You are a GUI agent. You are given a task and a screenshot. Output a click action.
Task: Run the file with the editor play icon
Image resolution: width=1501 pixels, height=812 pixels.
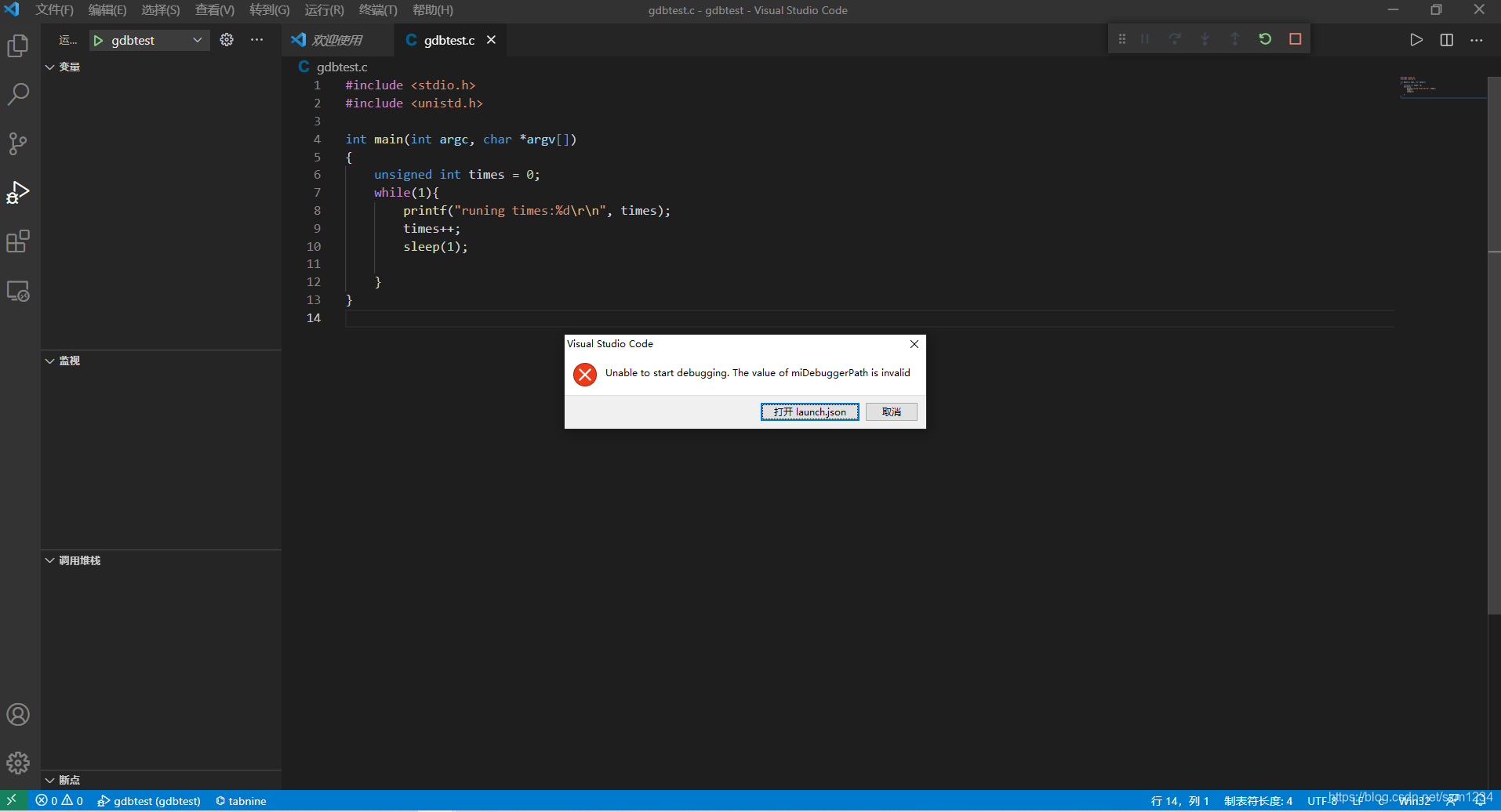1416,40
